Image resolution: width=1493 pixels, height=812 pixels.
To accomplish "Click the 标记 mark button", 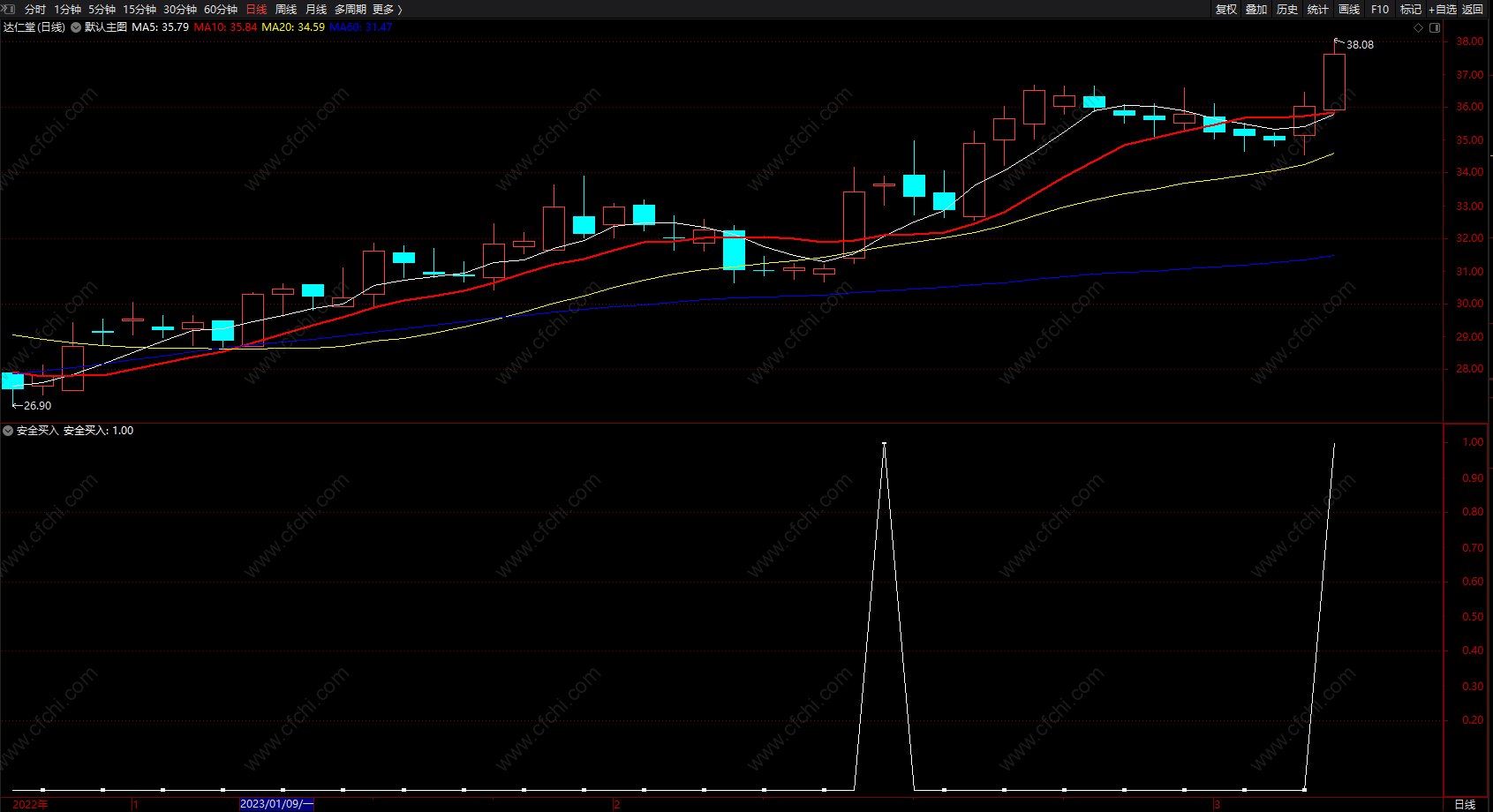I will tap(1411, 9).
